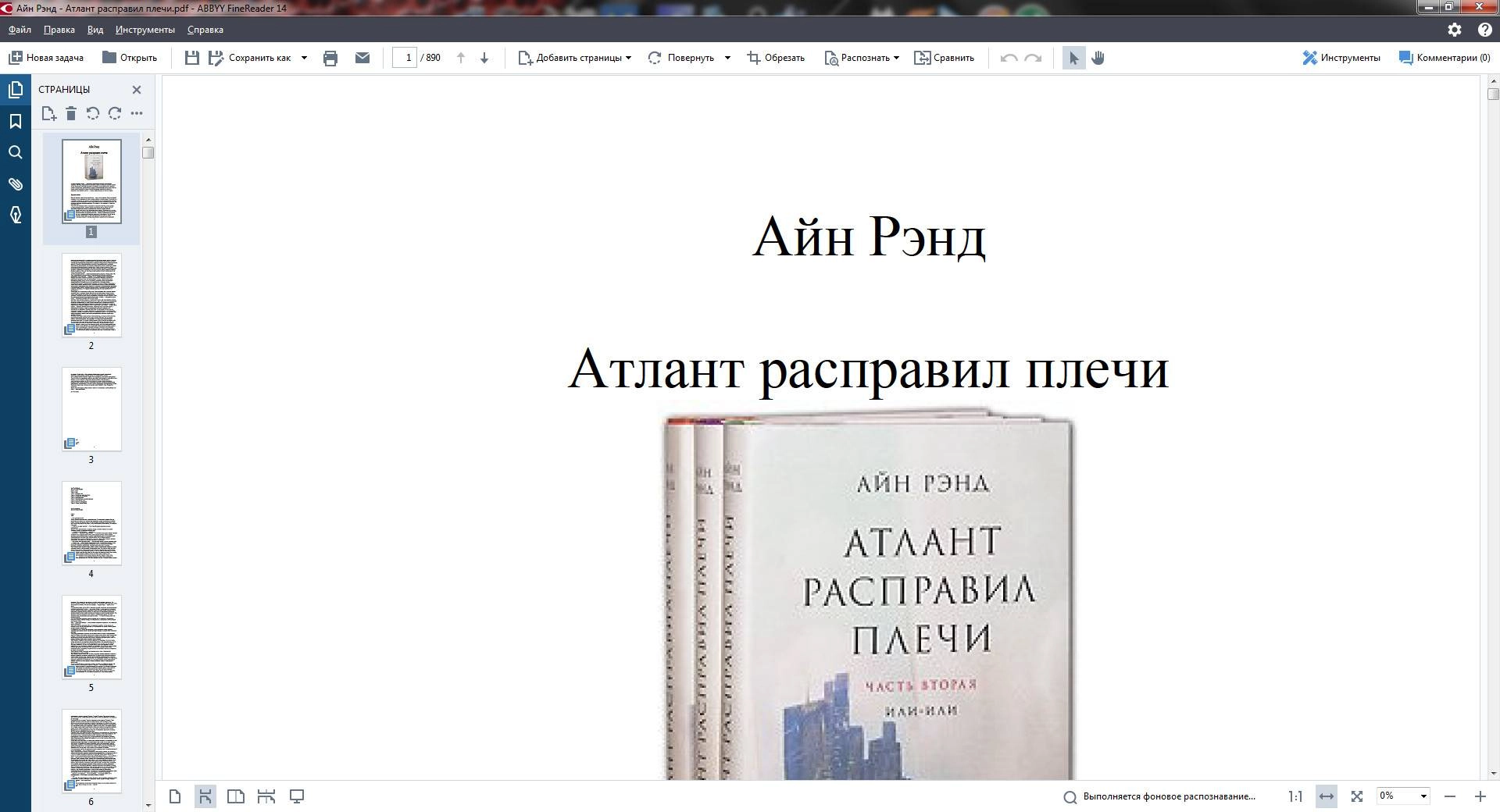Click the add page icon in Pages panel
The image size is (1500, 812).
click(48, 113)
